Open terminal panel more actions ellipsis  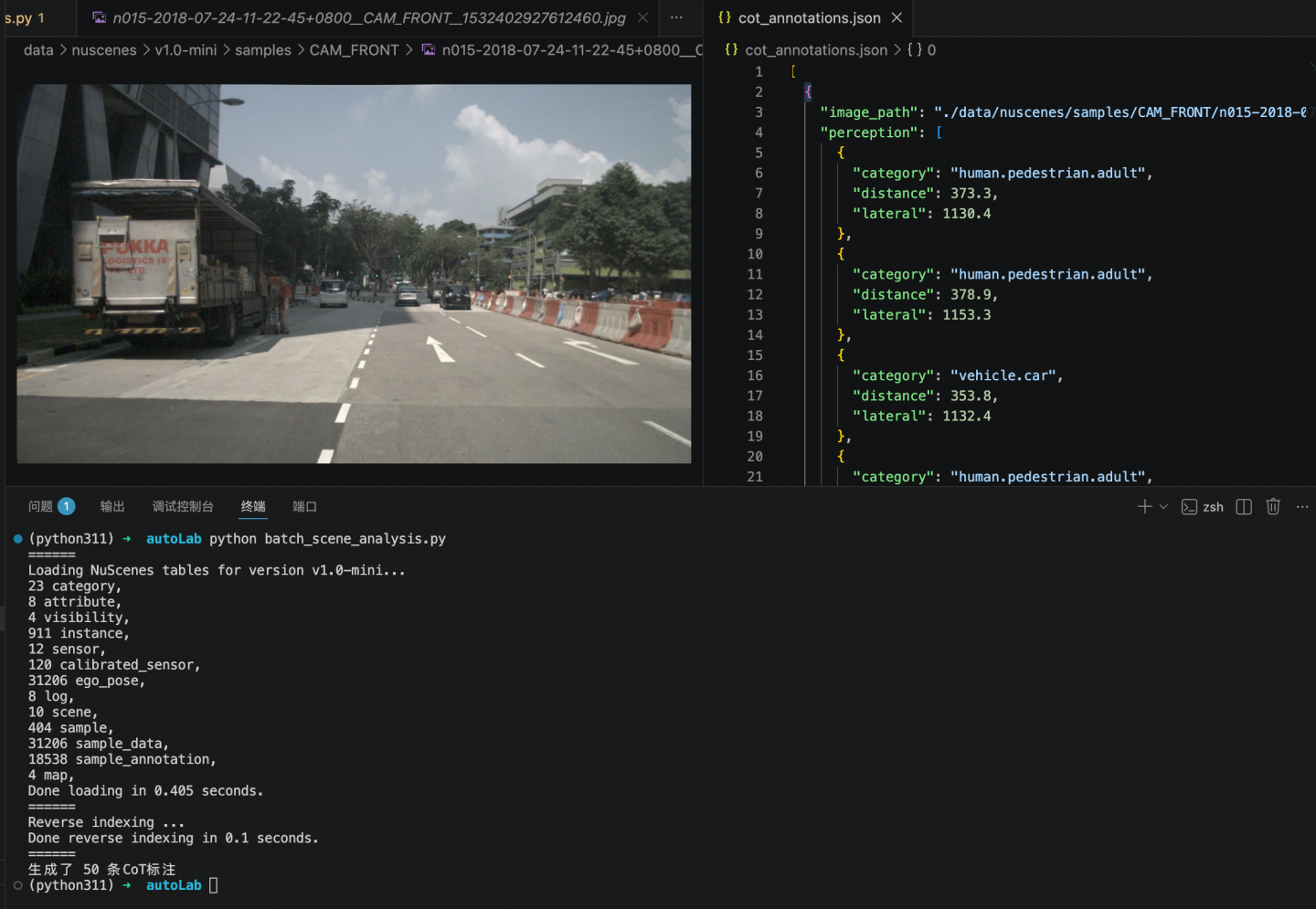click(x=1302, y=506)
